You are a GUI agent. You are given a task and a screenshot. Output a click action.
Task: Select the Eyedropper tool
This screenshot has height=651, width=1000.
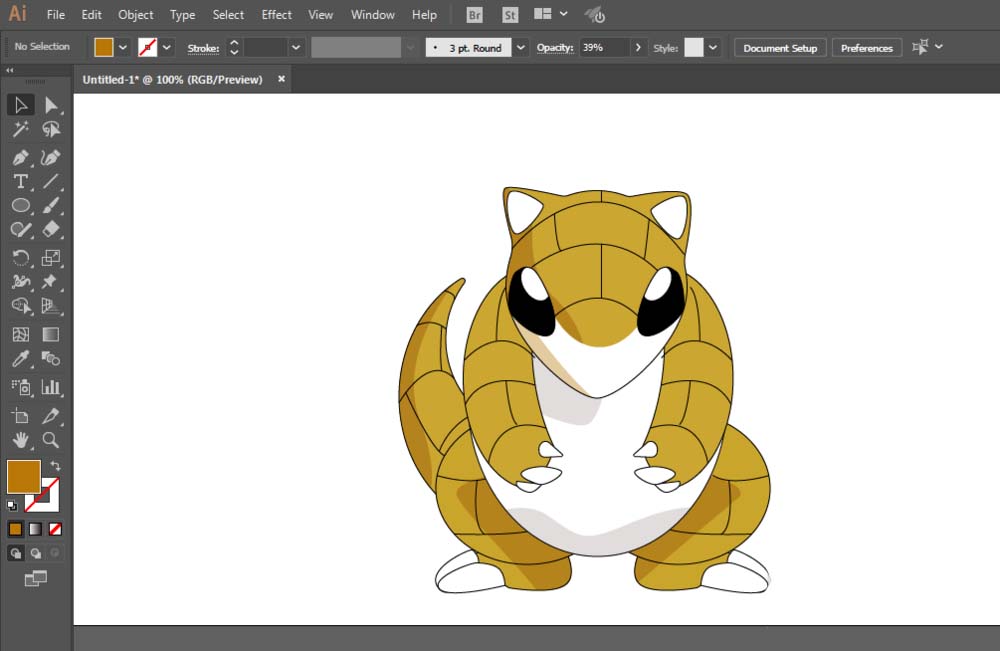(x=20, y=359)
